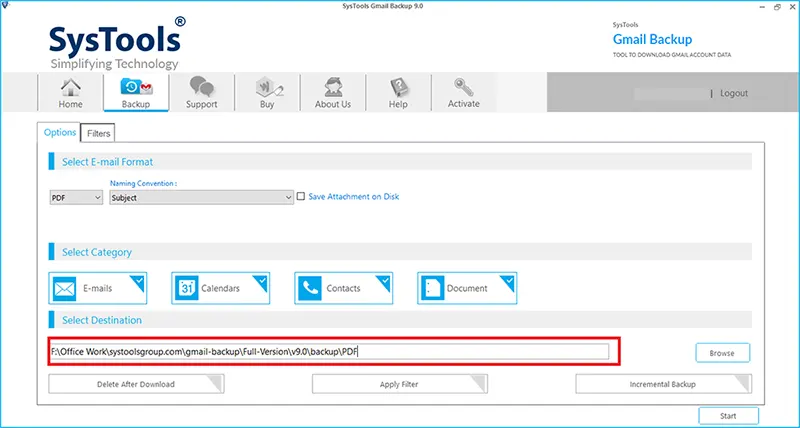Click the Select Destination heading
This screenshot has height=428, width=800.
tap(102, 320)
